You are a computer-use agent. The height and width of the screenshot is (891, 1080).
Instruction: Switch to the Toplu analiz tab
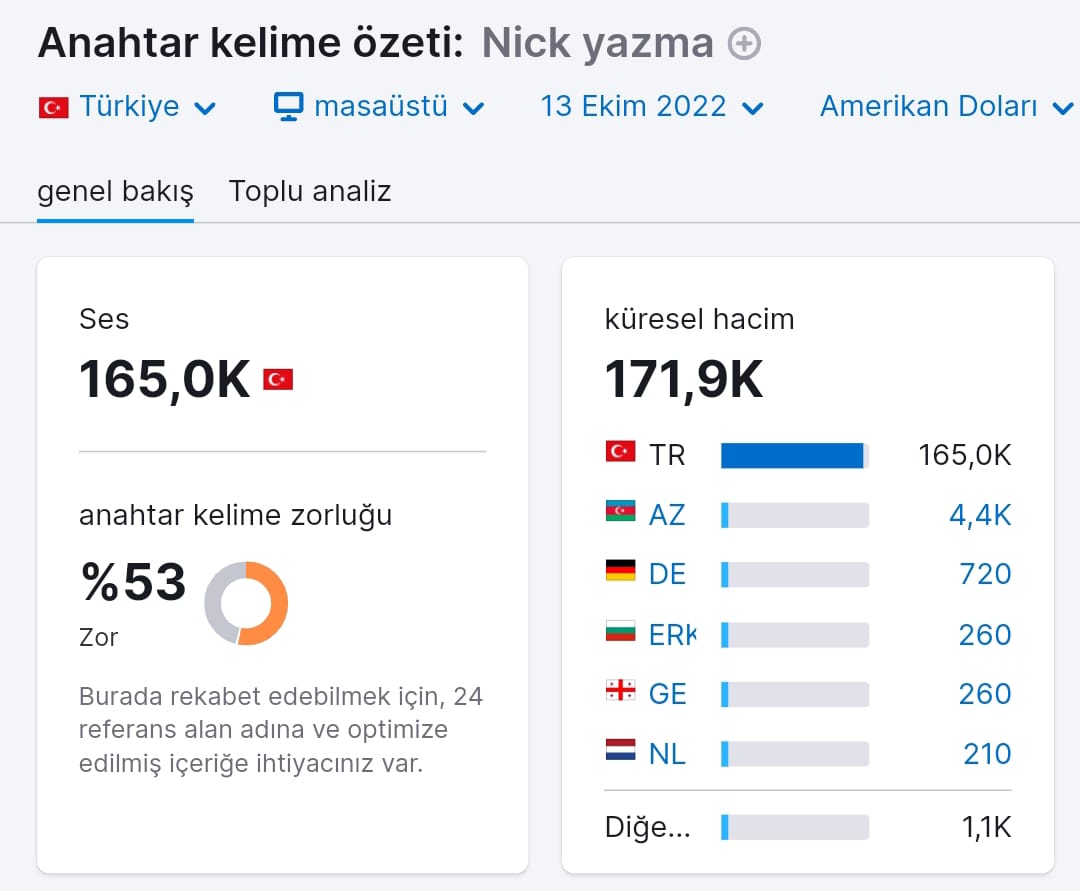[310, 191]
